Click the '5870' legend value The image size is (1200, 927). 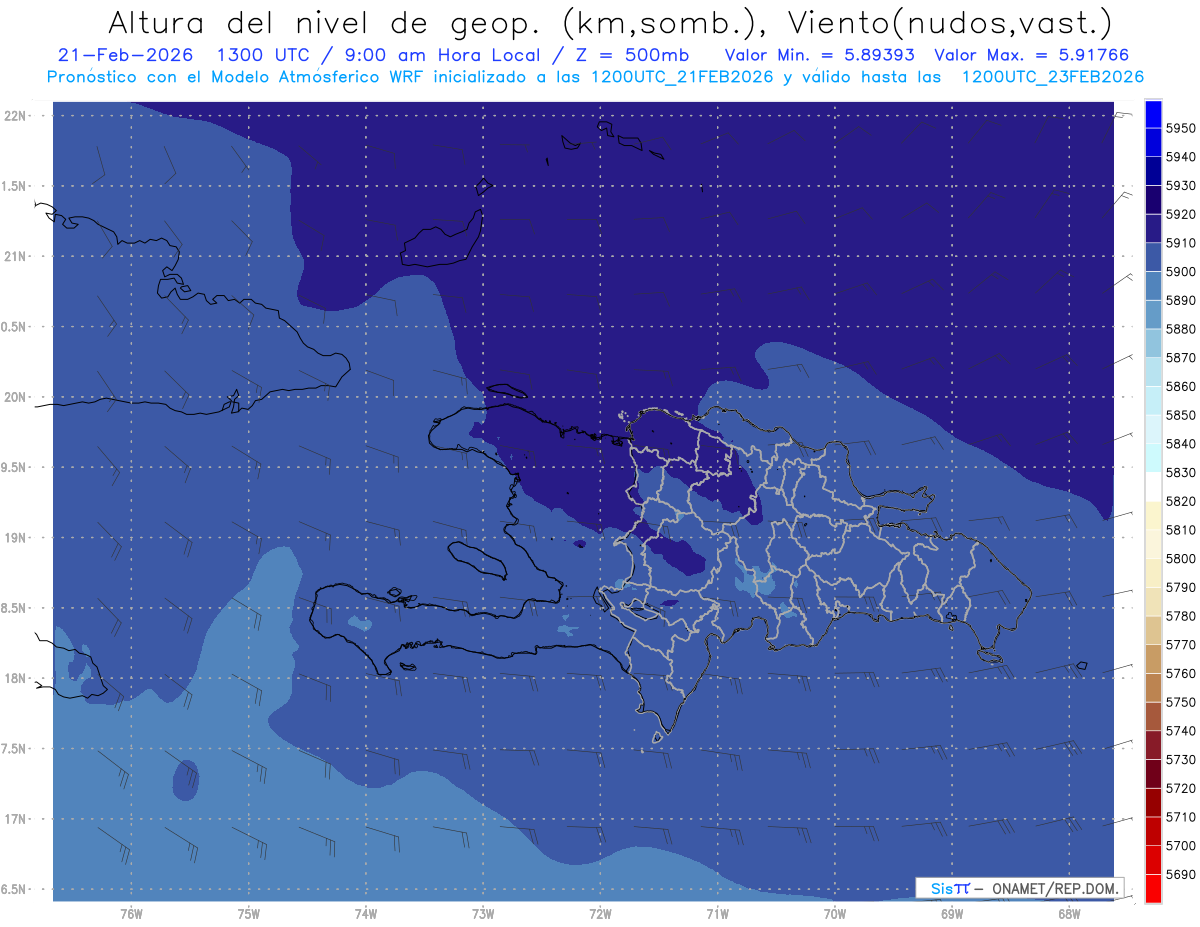click(1181, 358)
